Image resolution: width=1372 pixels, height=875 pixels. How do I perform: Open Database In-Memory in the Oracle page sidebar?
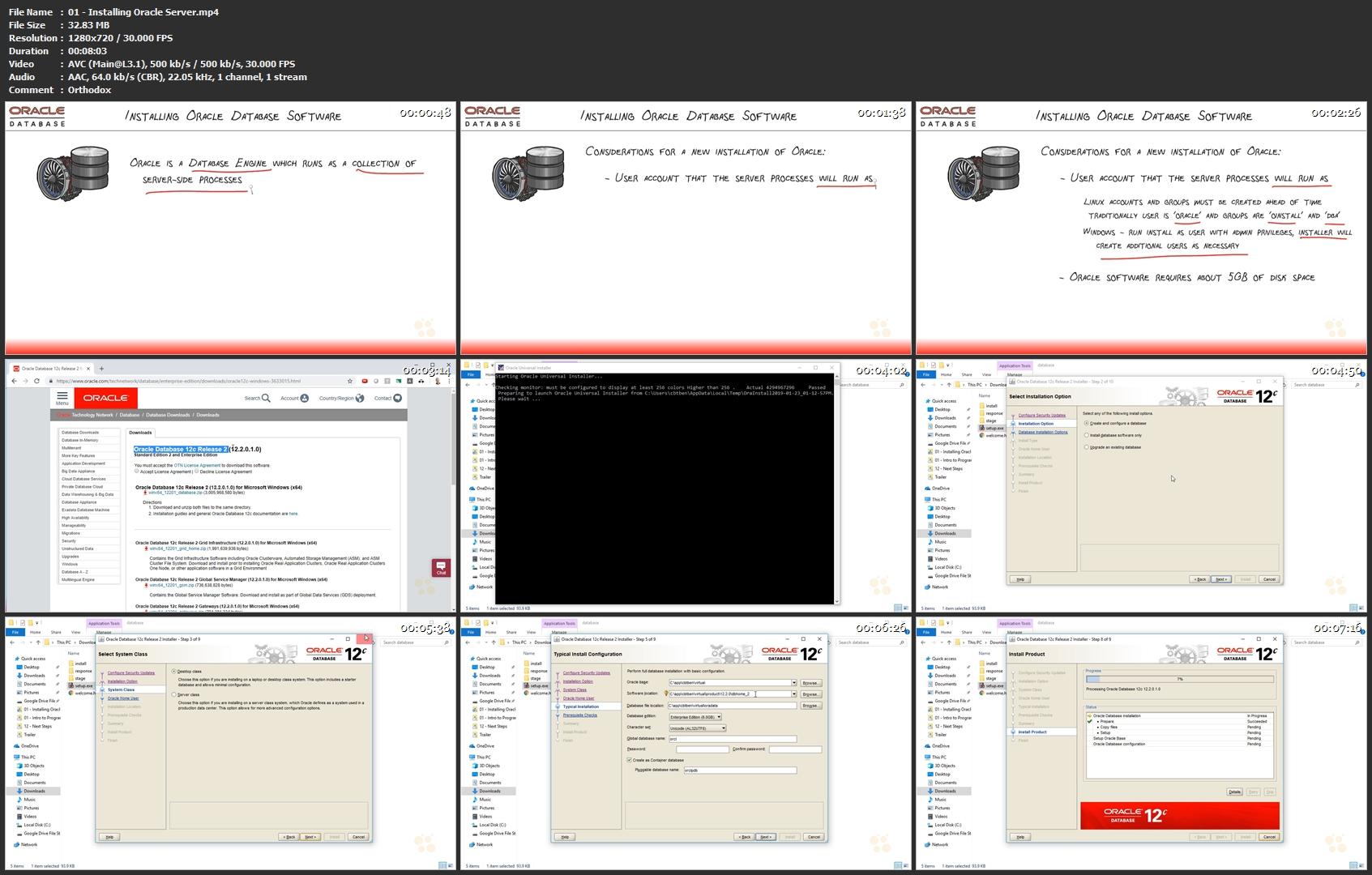pos(80,440)
